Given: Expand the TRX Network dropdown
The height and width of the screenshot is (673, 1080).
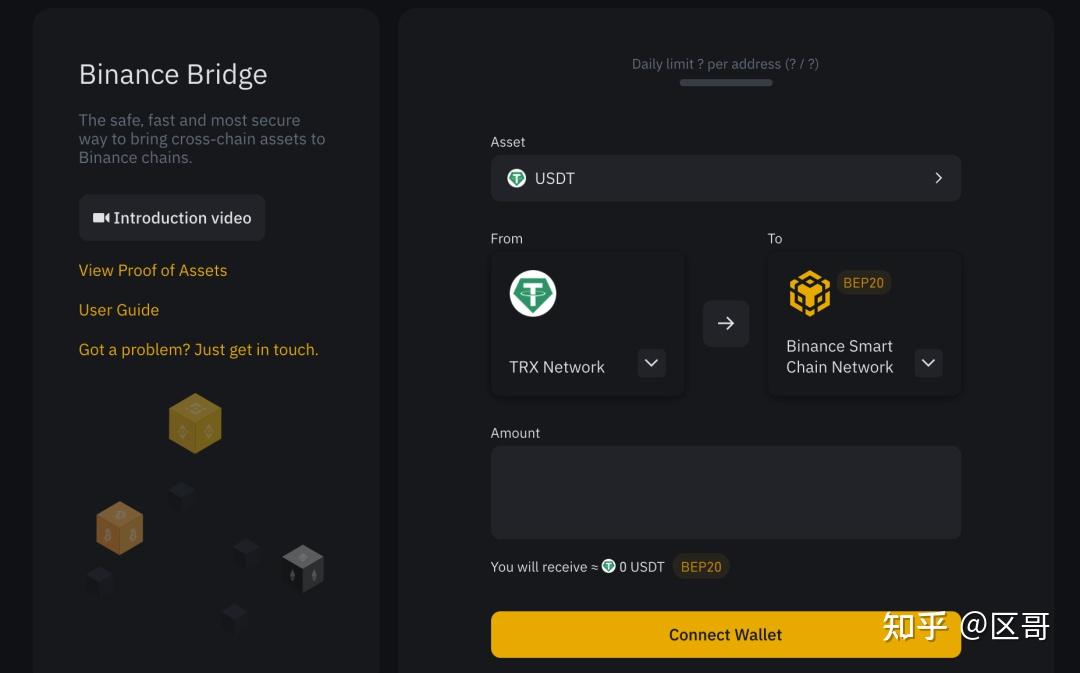Looking at the screenshot, I should (651, 363).
